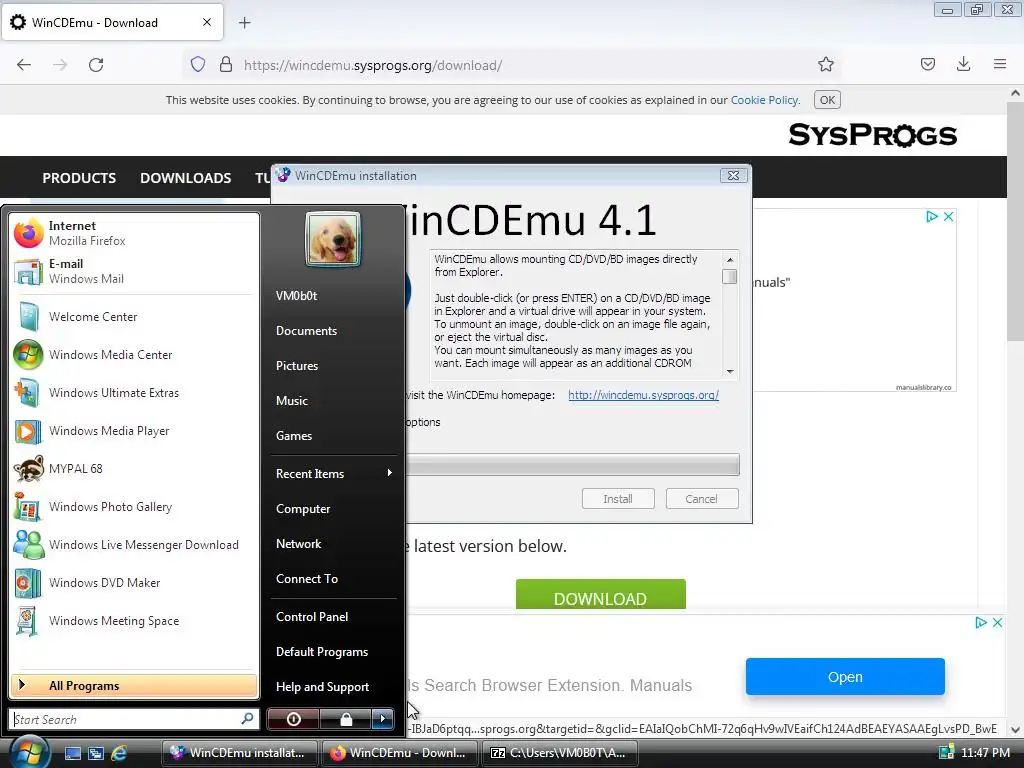Click the user account dog picture
Viewport: 1024px width, 768px height.
point(332,239)
